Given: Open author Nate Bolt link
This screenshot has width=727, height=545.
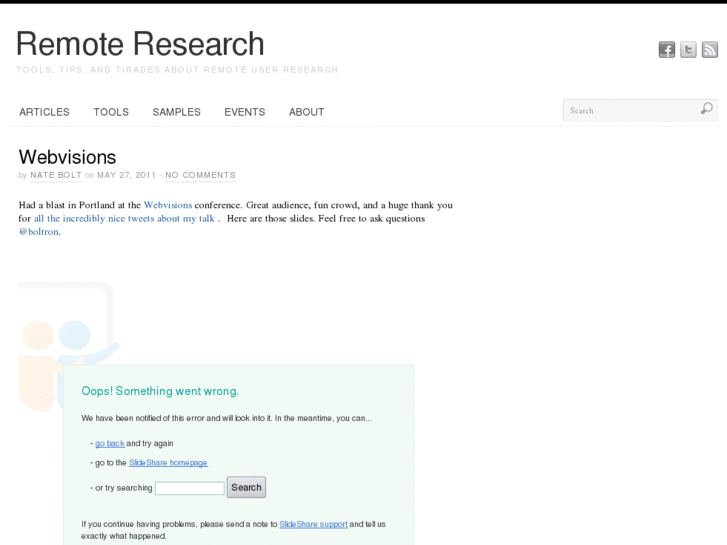Looking at the screenshot, I should [x=56, y=175].
